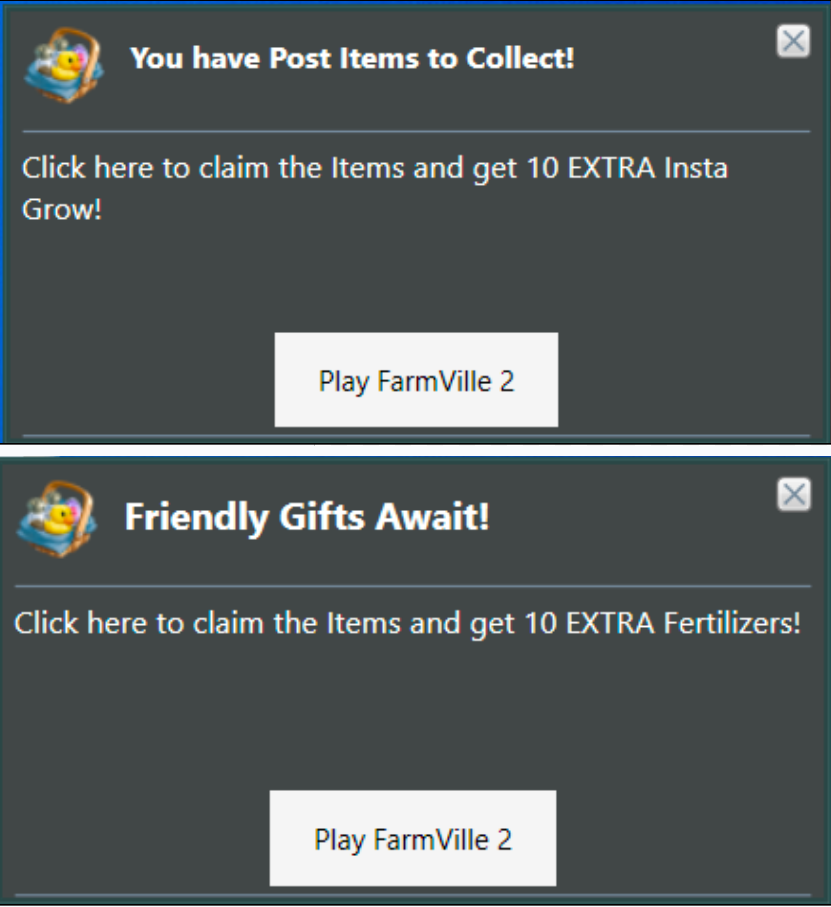Image resolution: width=831 pixels, height=907 pixels.
Task: Open the 'Friendly Gifts Await!' heading
Action: (x=307, y=516)
